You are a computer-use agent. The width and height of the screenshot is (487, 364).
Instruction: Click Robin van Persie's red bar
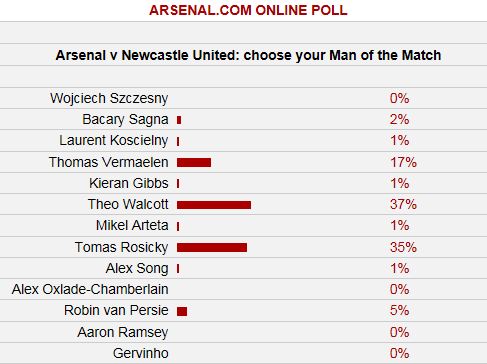click(x=182, y=311)
